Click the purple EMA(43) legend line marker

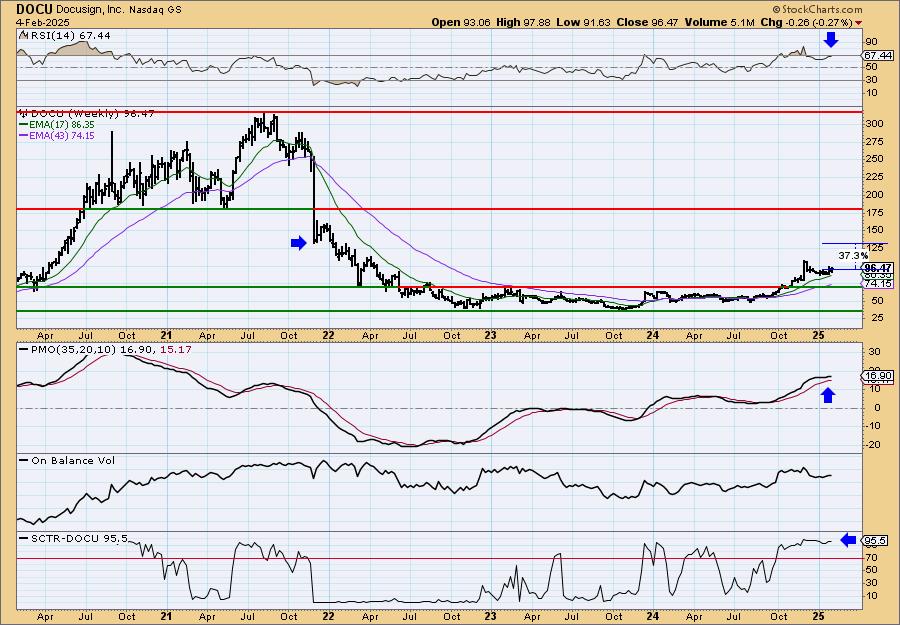pos(24,136)
